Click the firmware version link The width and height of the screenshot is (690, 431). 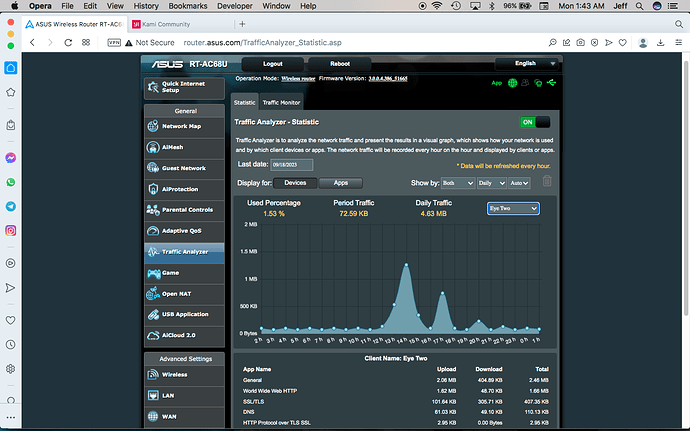pyautogui.click(x=388, y=79)
